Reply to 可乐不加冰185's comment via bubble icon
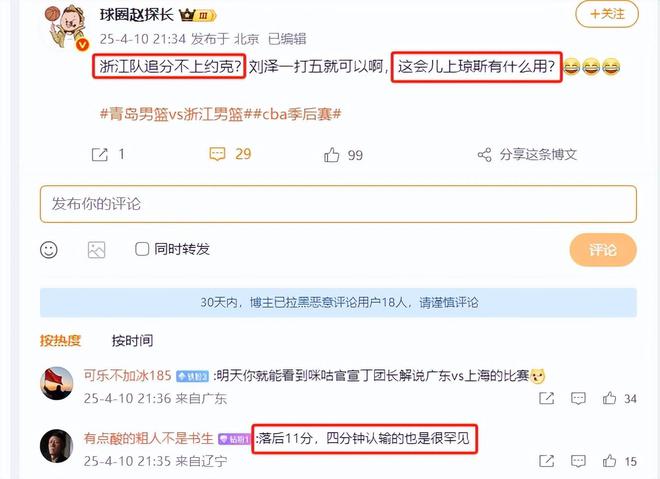 578,398
